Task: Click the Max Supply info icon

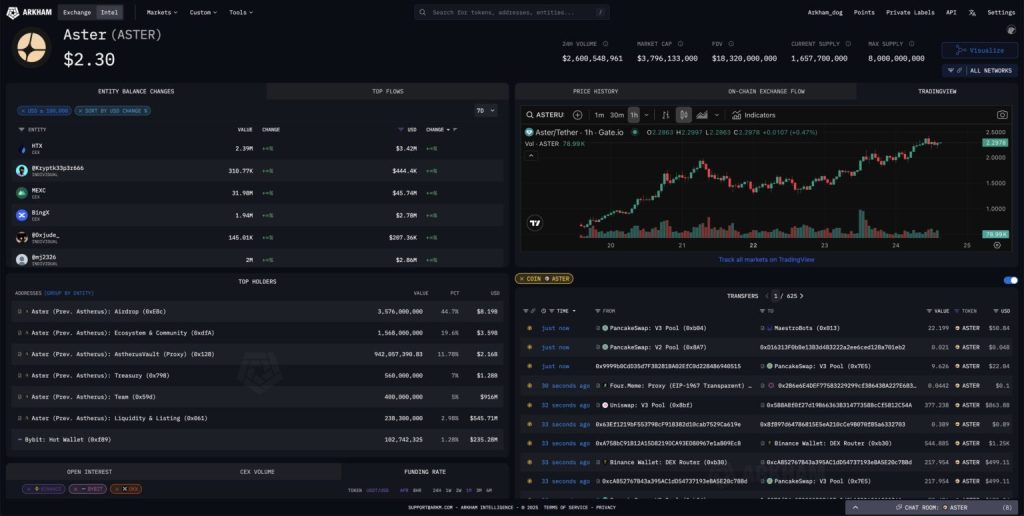Action: coord(912,44)
